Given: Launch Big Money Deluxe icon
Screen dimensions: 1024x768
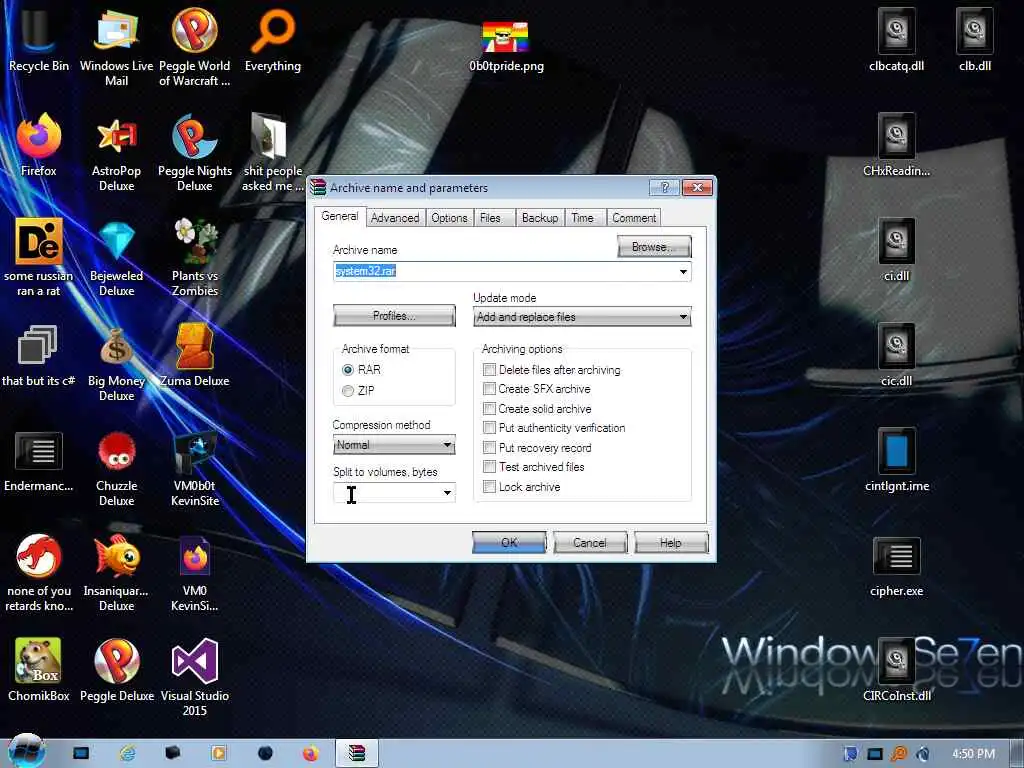Looking at the screenshot, I should (x=116, y=362).
